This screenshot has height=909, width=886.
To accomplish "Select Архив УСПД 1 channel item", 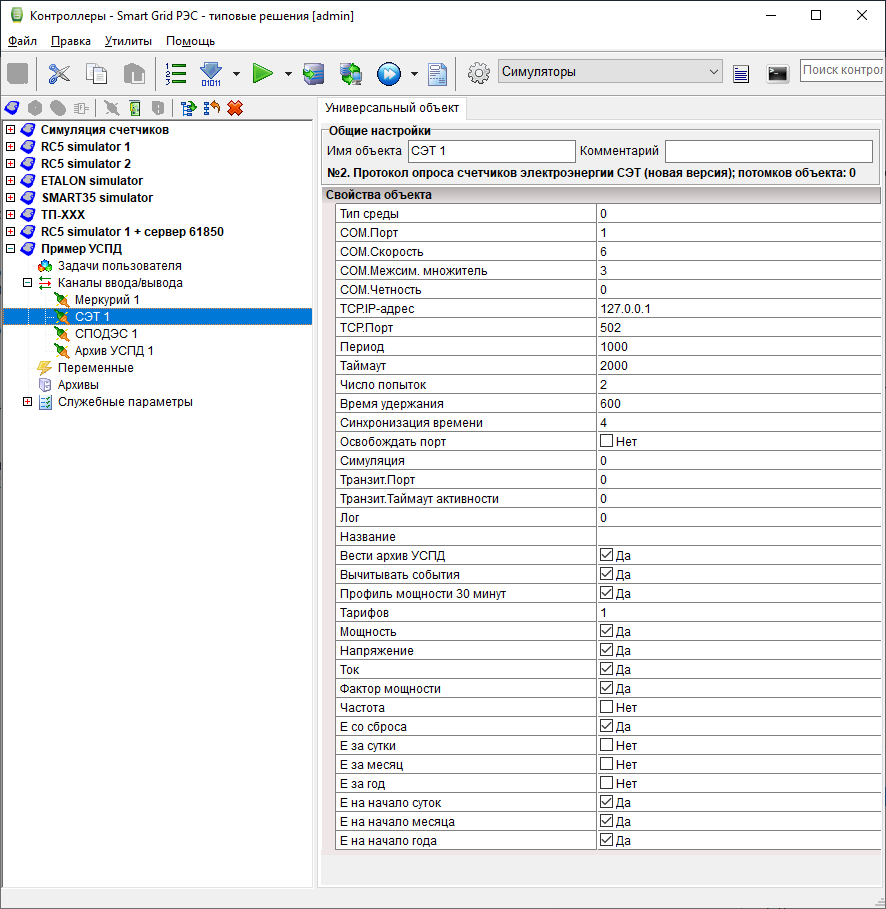I will coord(114,351).
